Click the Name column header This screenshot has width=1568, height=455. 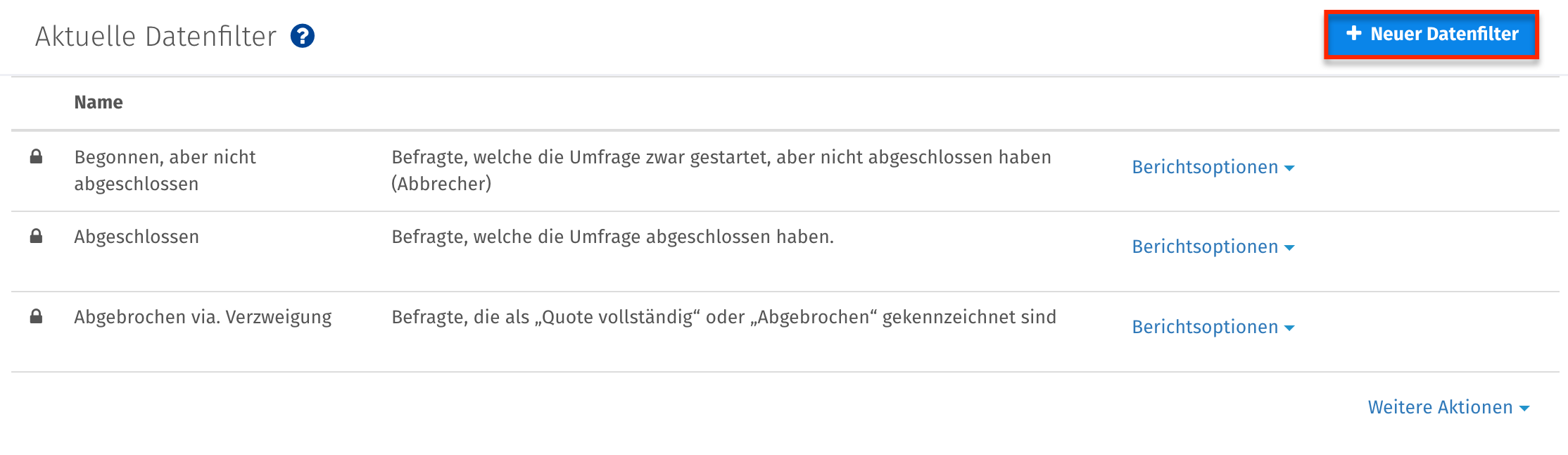point(99,103)
